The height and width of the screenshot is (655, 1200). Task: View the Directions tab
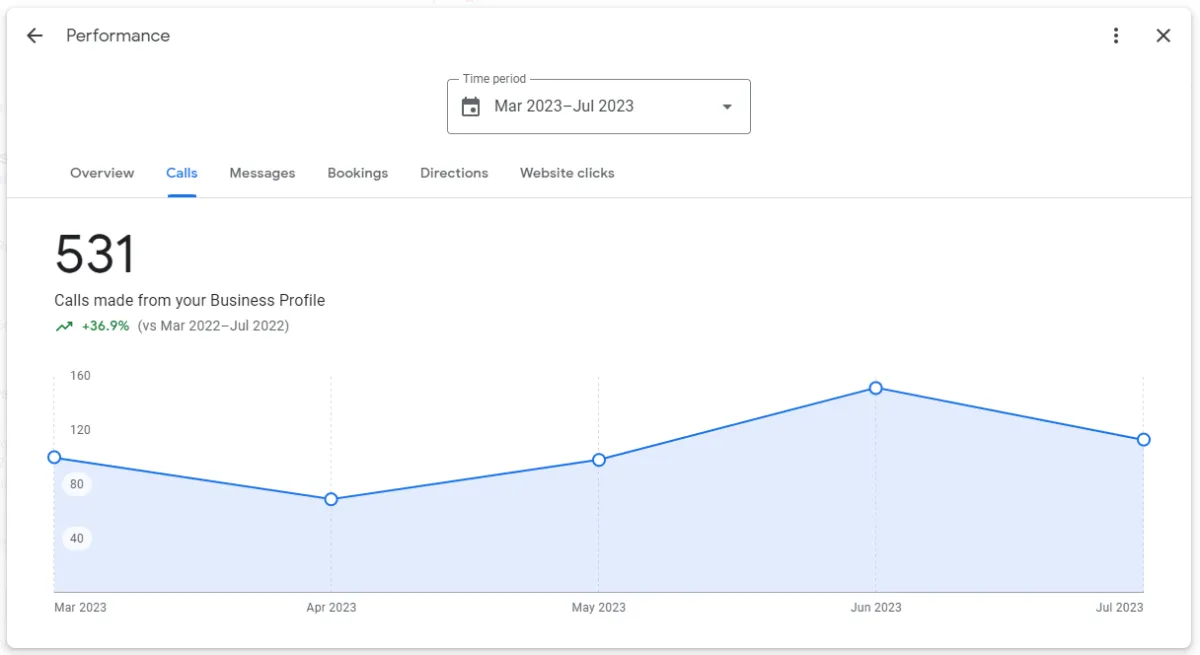pos(454,173)
